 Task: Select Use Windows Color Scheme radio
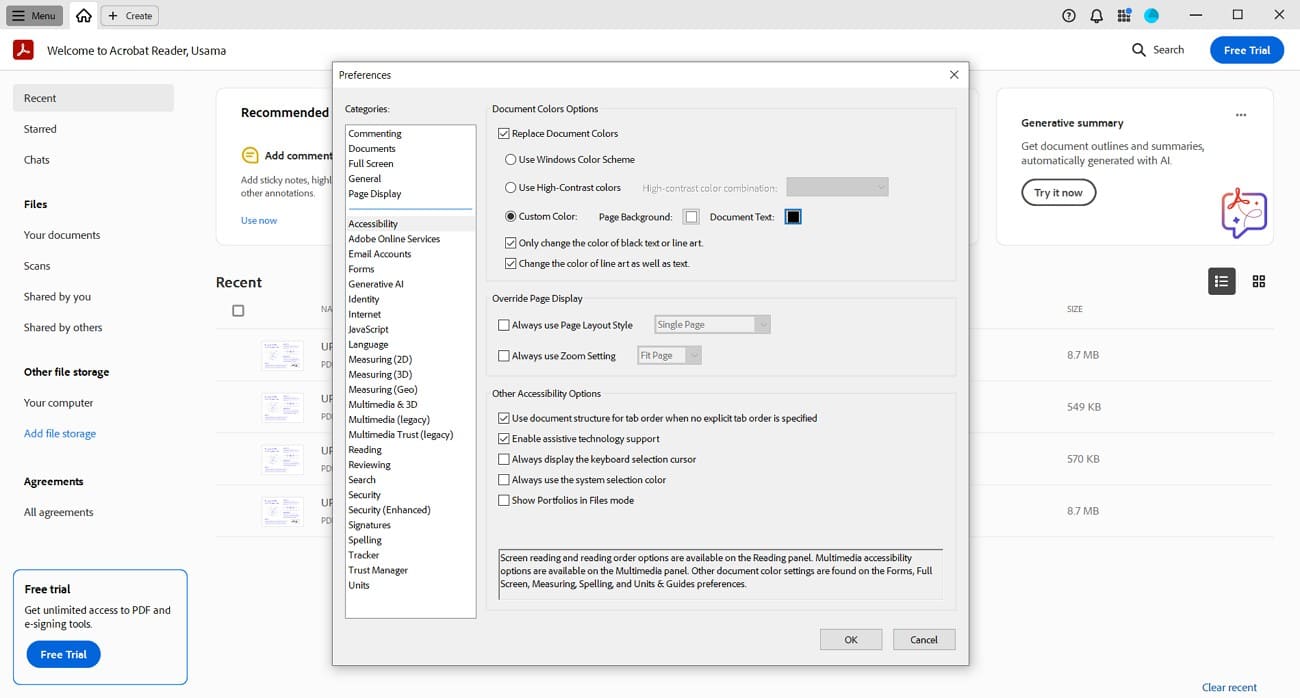click(x=511, y=159)
